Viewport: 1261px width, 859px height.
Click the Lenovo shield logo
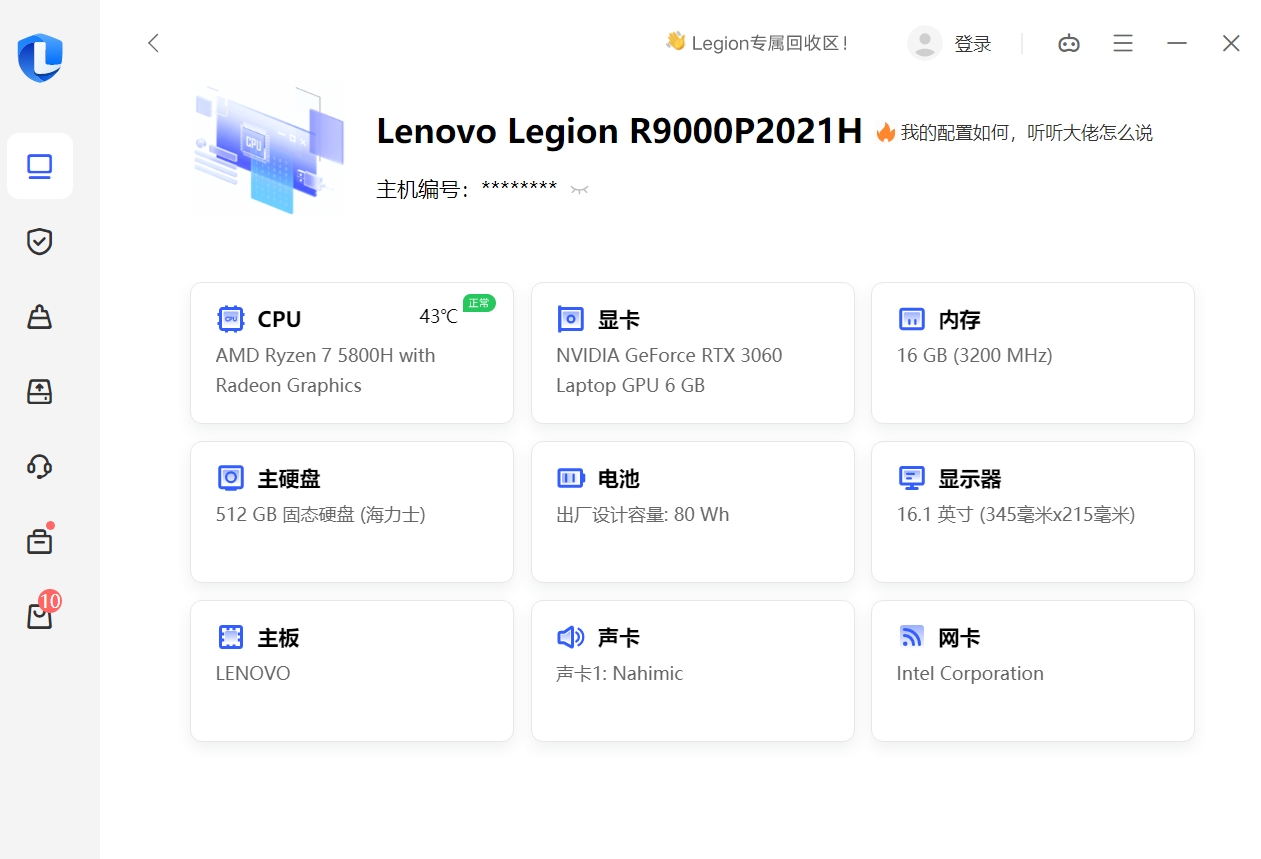(40, 57)
